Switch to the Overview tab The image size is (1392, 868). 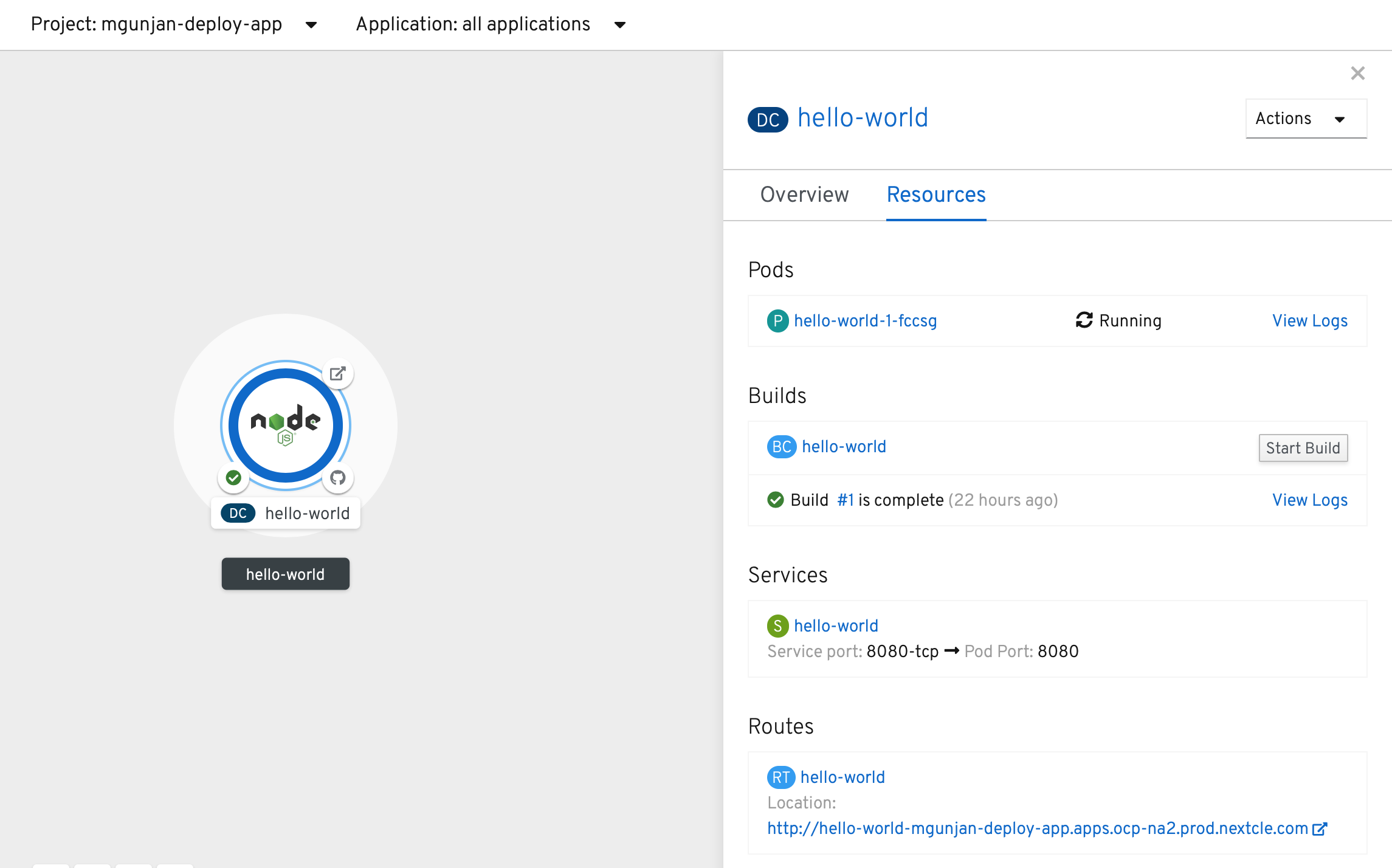tap(804, 195)
